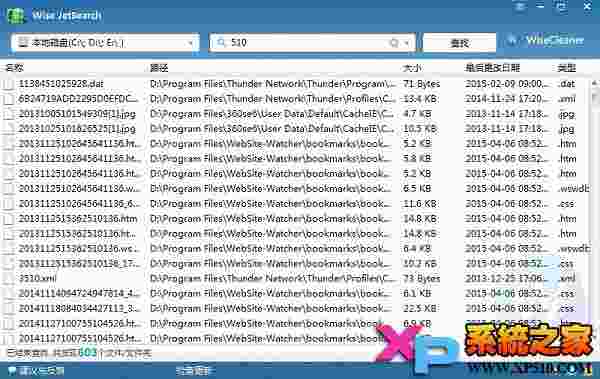Click the WiseCleaner logo icon
This screenshot has width=600, height=379.
point(513,41)
